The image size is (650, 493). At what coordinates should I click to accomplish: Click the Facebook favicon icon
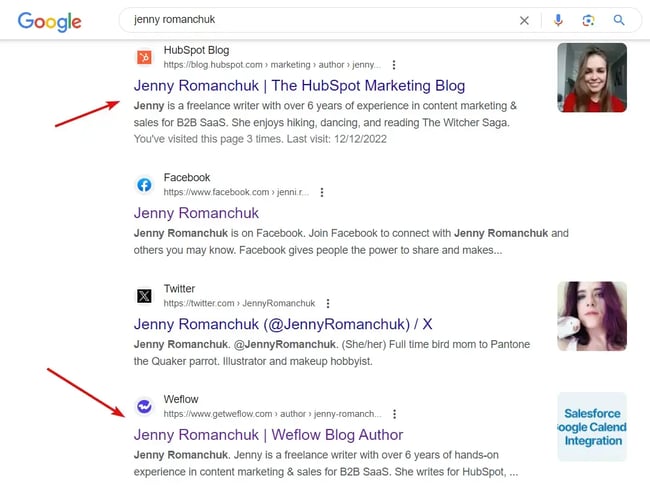pyautogui.click(x=144, y=185)
